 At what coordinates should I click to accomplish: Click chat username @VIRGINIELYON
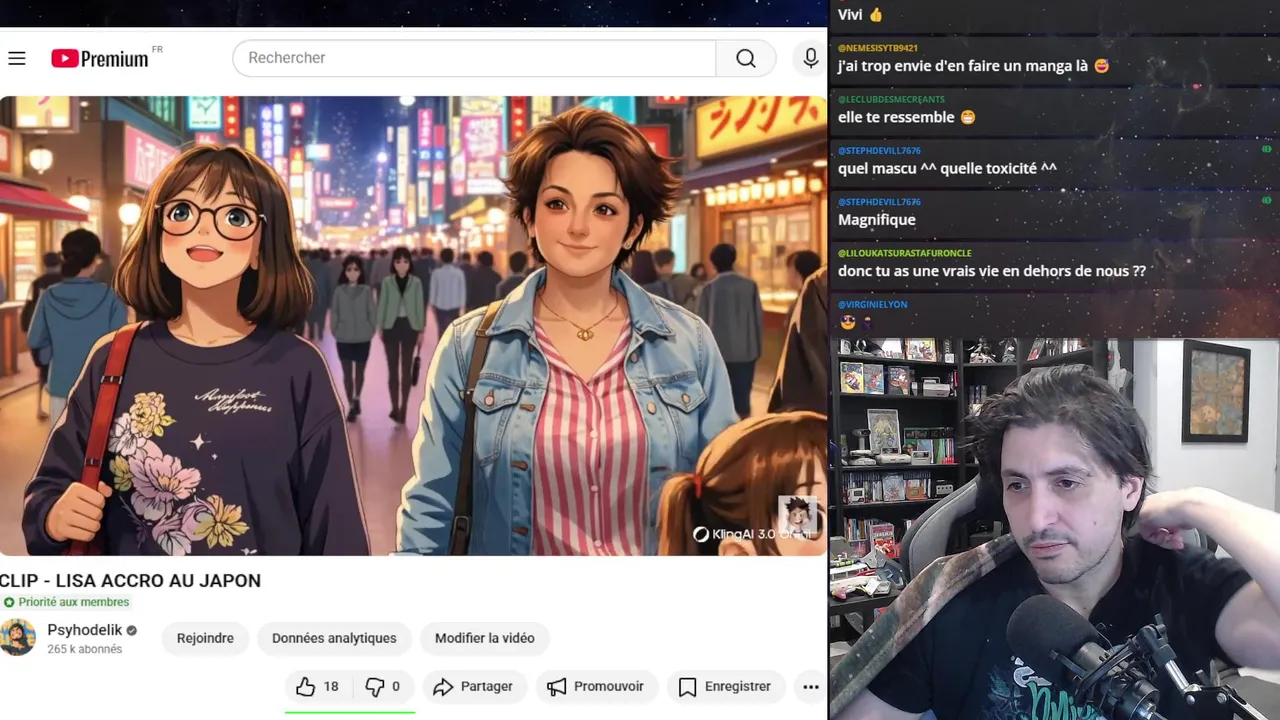(872, 304)
